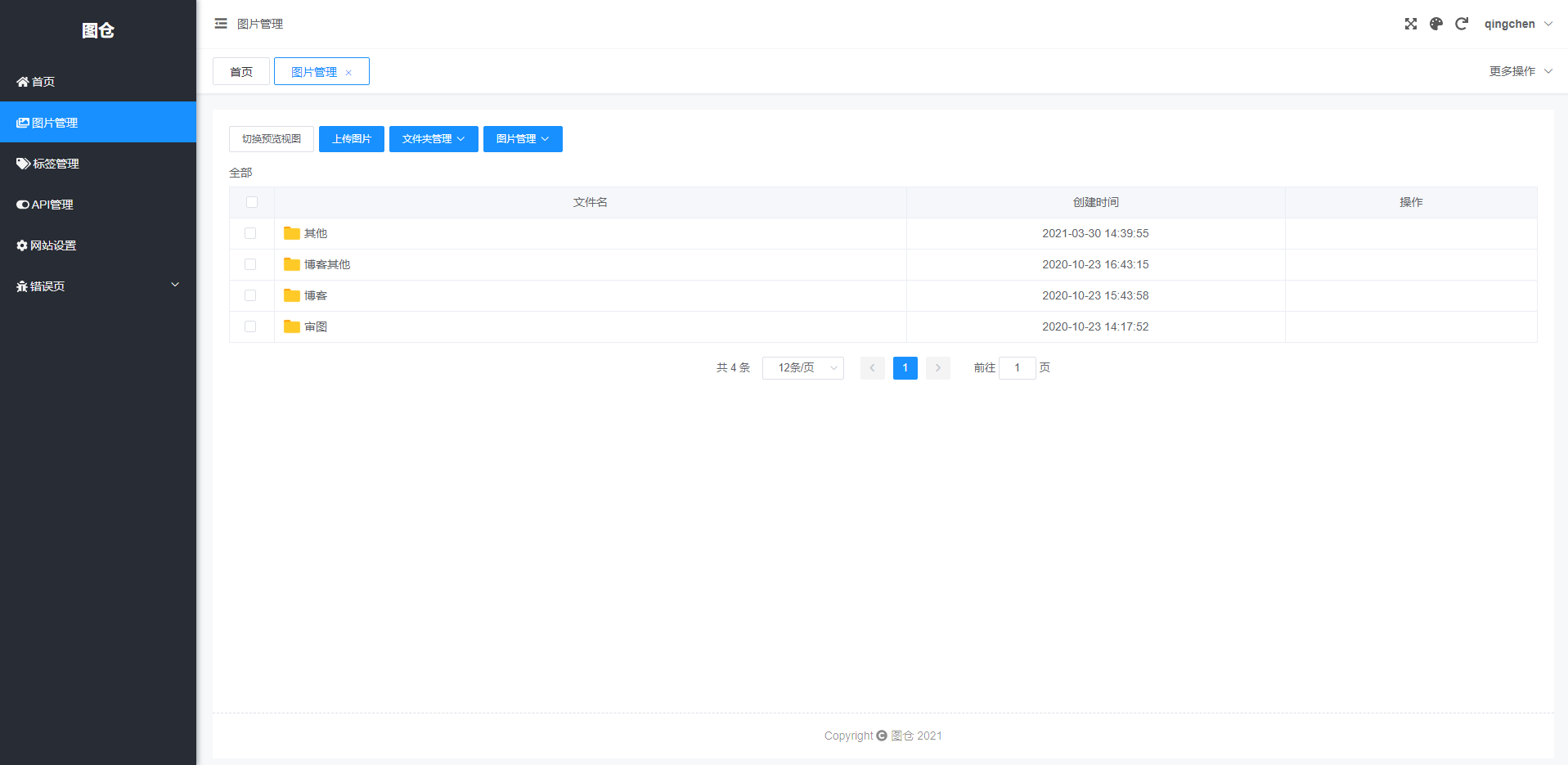The height and width of the screenshot is (765, 1568).
Task: Click the bug icon beside 错误页
Action: click(22, 286)
